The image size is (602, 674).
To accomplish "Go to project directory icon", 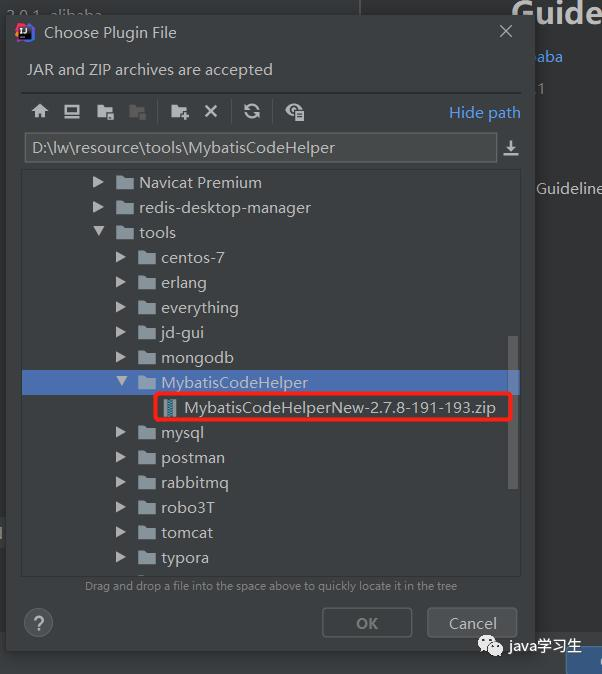I will pyautogui.click(x=105, y=112).
